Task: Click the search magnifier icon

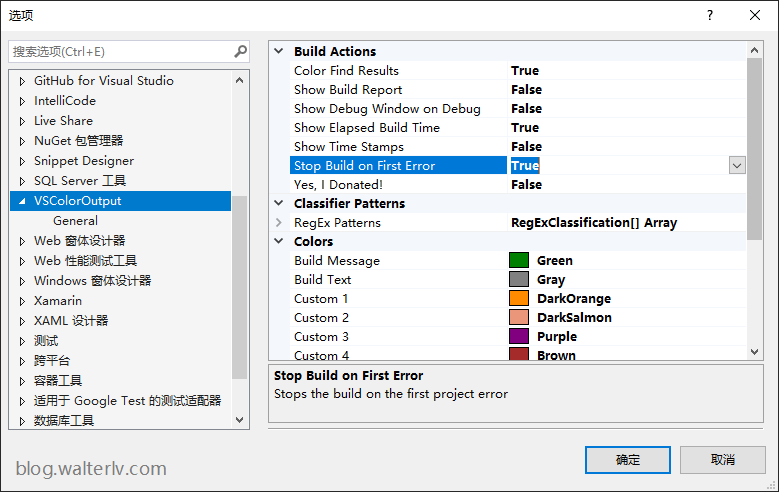Action: [240, 51]
